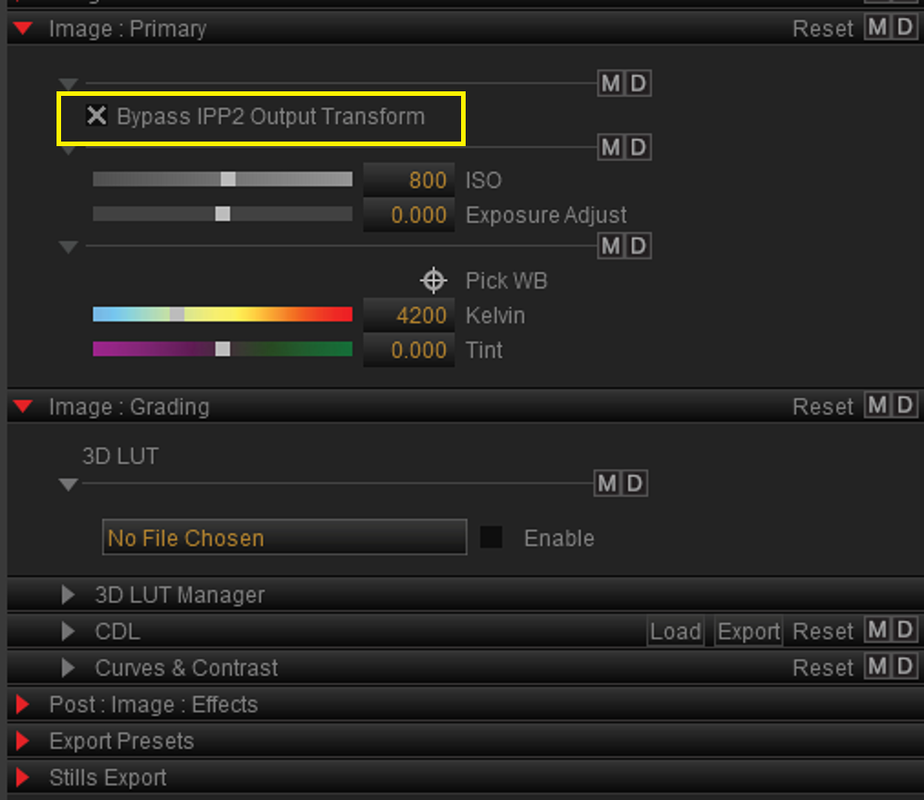Click the M icon in Image : Primary header
The height and width of the screenshot is (800, 924).
[x=877, y=27]
